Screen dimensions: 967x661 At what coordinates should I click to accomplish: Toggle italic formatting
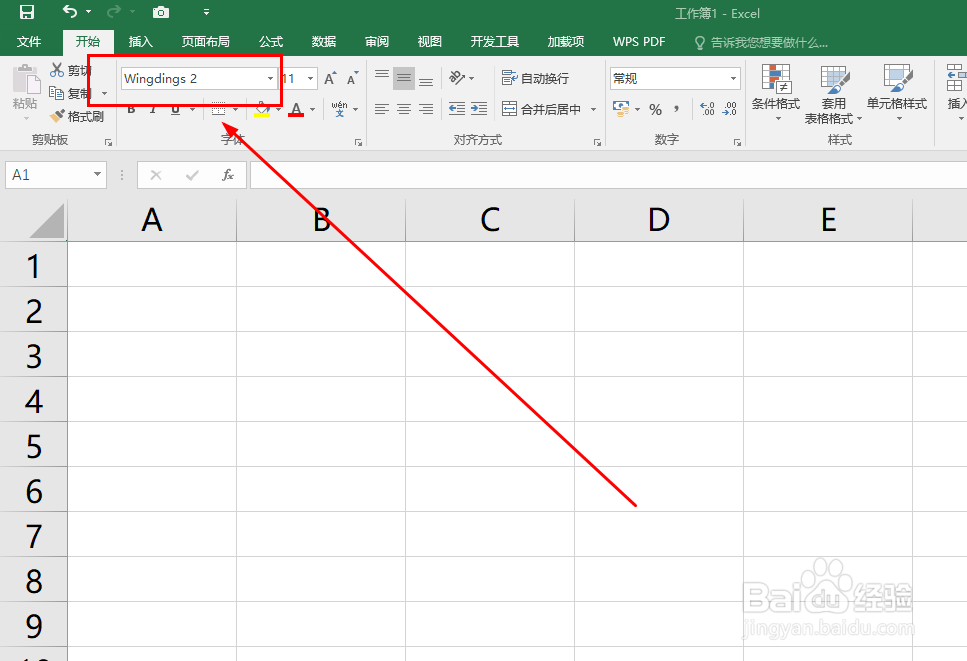pos(152,110)
